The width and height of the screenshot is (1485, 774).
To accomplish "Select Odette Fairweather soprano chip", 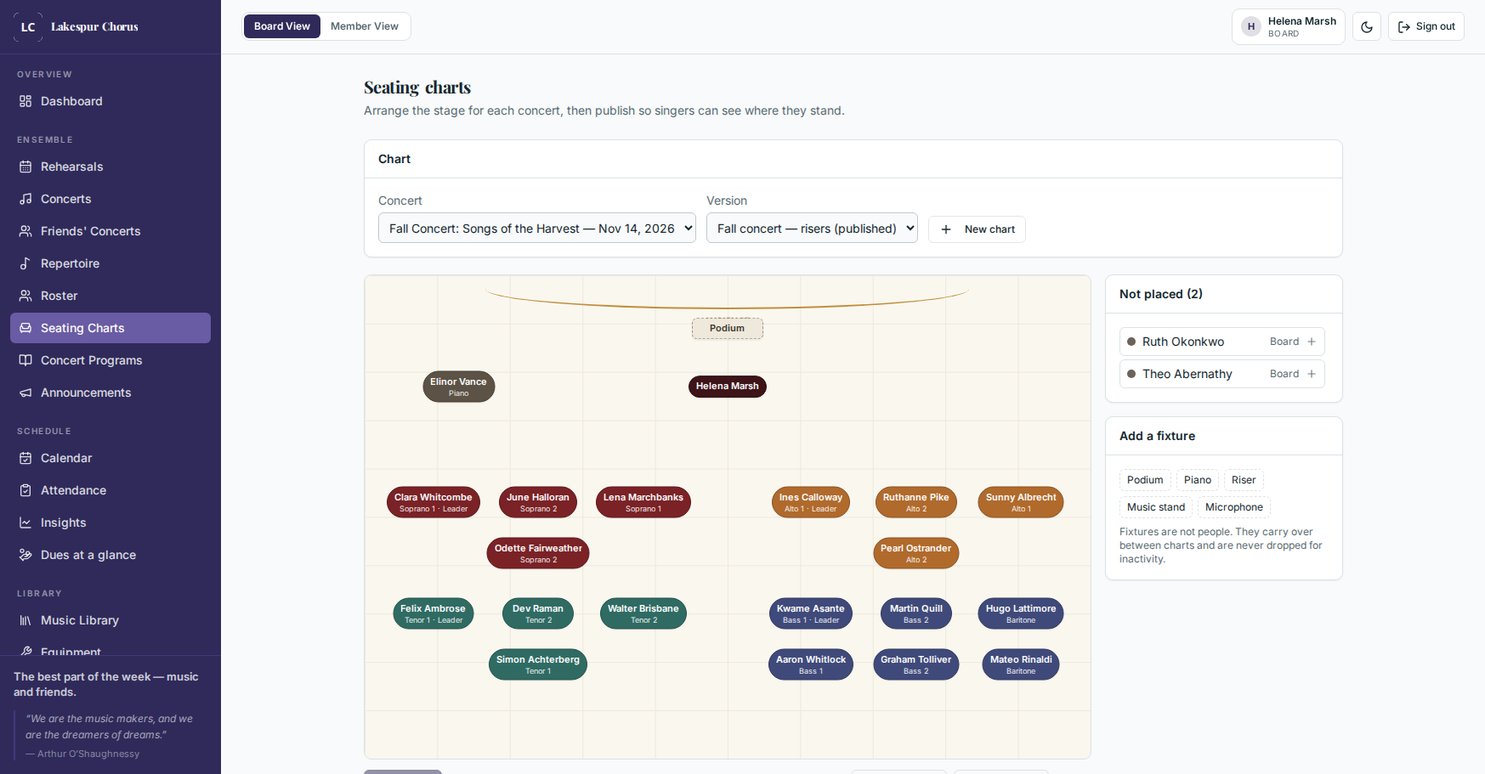I will click(538, 553).
